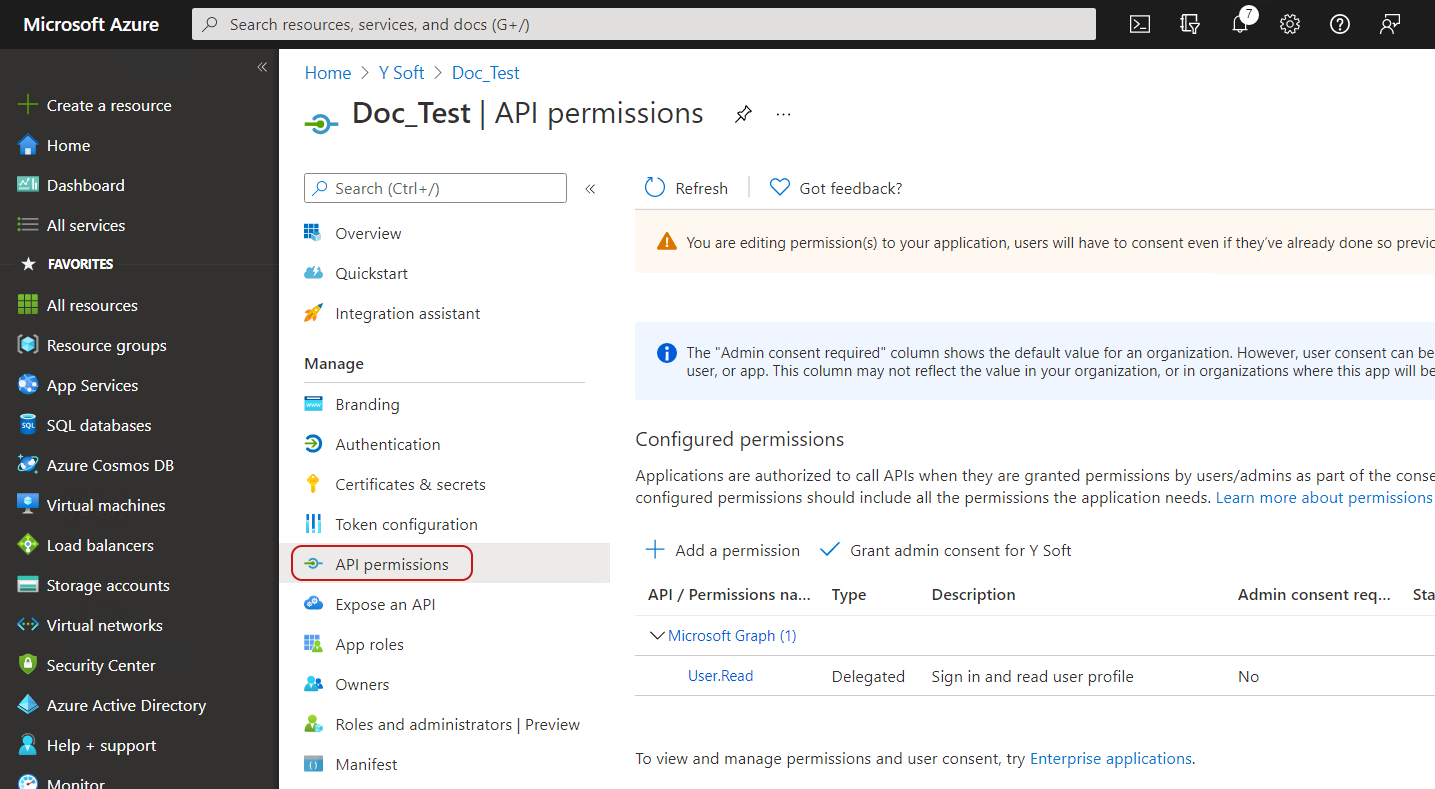The image size is (1435, 789).
Task: Open the more options ellipsis by title
Action: pyautogui.click(x=784, y=114)
